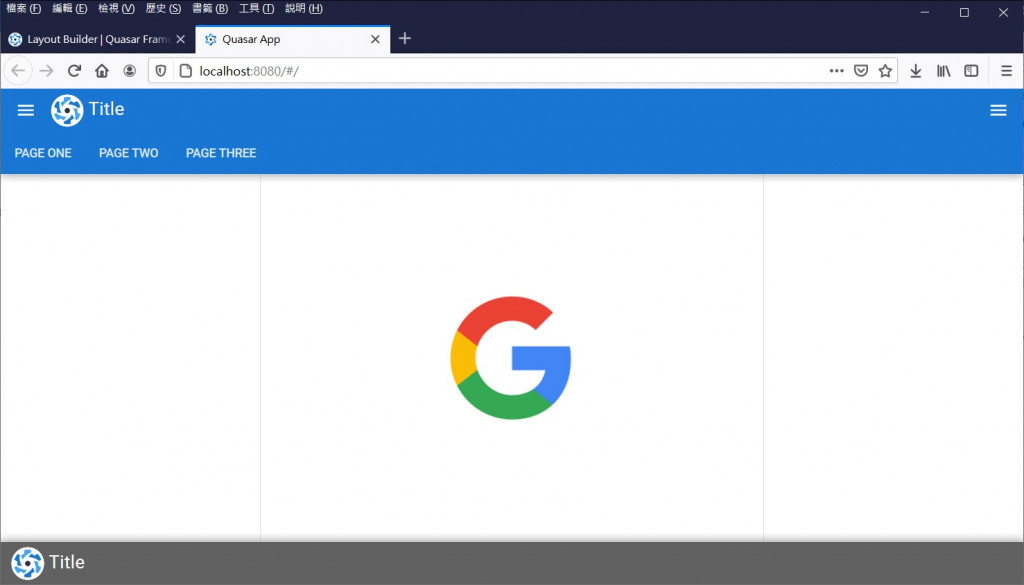Close the Layout Builder tab

(x=181, y=39)
